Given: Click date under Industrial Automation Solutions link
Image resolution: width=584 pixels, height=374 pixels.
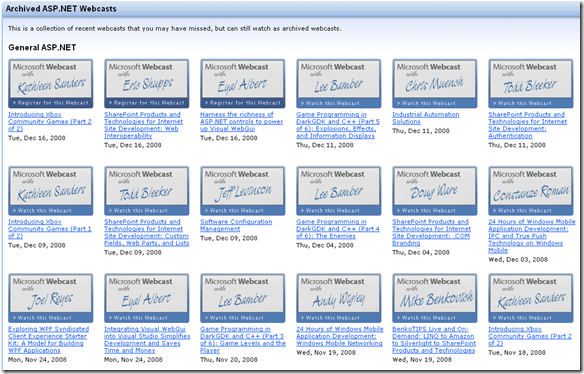Looking at the screenshot, I should [421, 131].
